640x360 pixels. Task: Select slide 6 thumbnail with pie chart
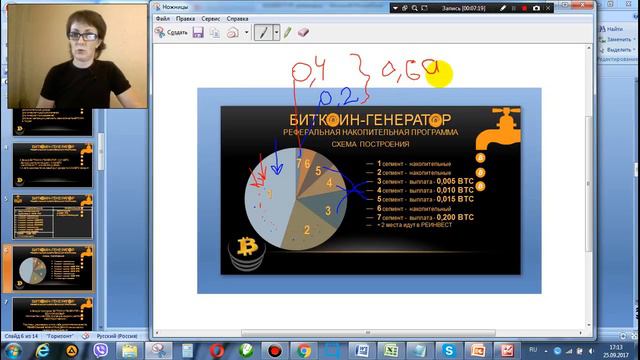coord(52,268)
